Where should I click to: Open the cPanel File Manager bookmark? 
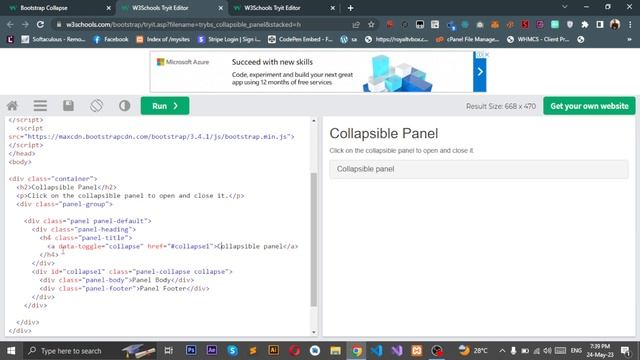pos(468,40)
